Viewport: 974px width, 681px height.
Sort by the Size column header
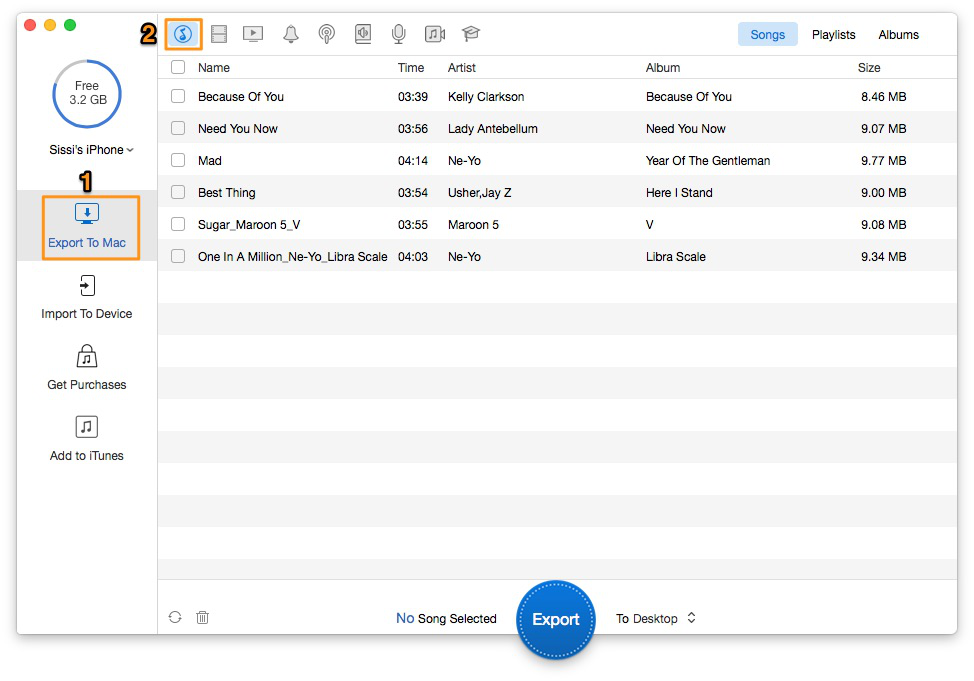(869, 68)
